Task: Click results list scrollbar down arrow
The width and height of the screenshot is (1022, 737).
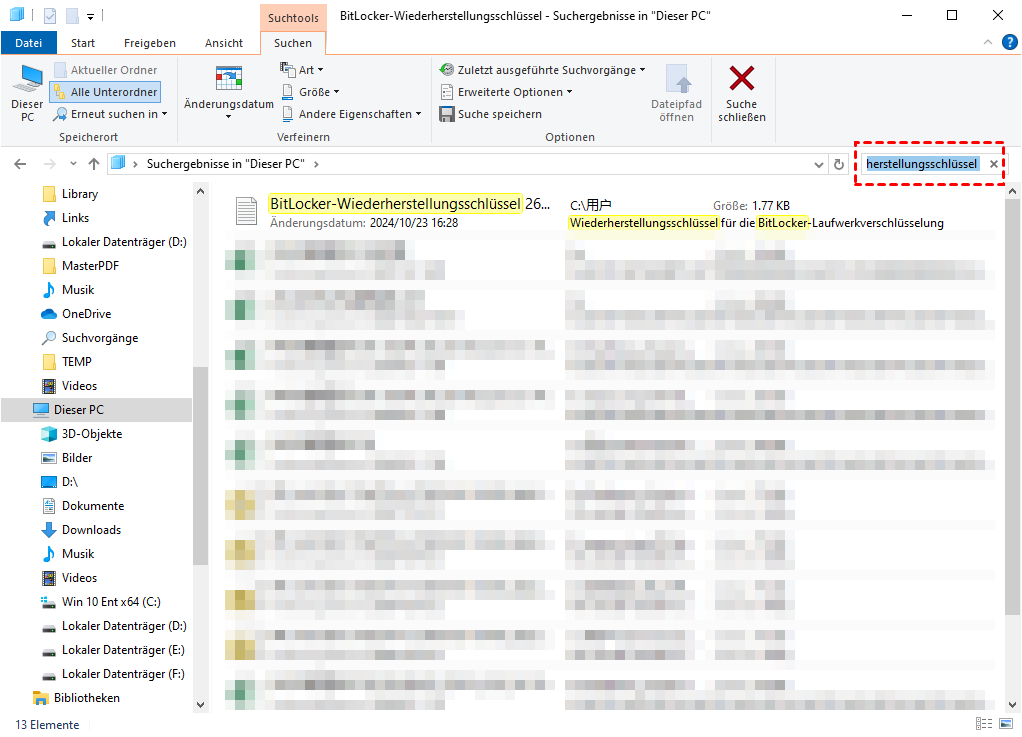Action: pyautogui.click(x=1012, y=705)
